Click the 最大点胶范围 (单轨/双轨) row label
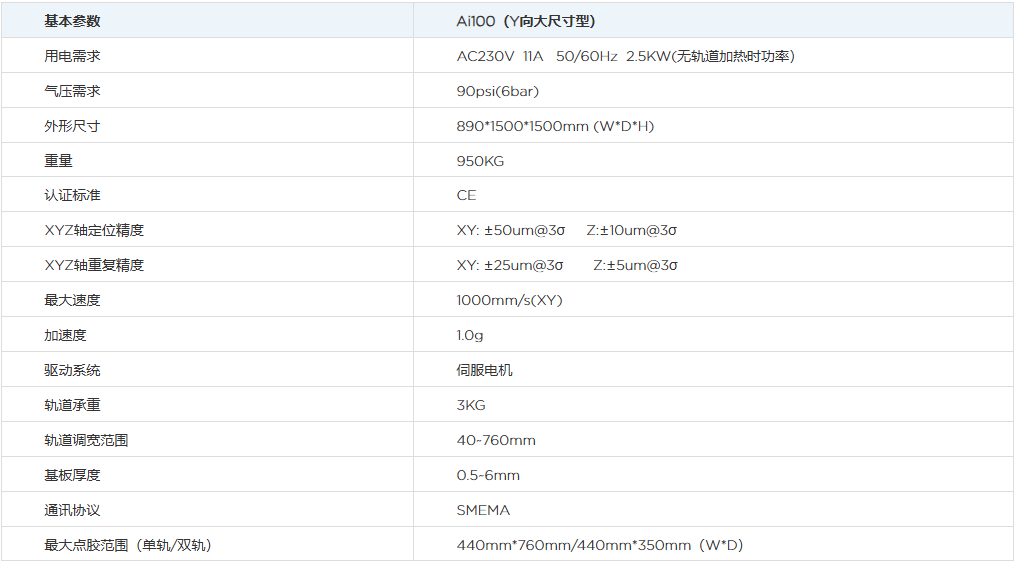 (128, 545)
